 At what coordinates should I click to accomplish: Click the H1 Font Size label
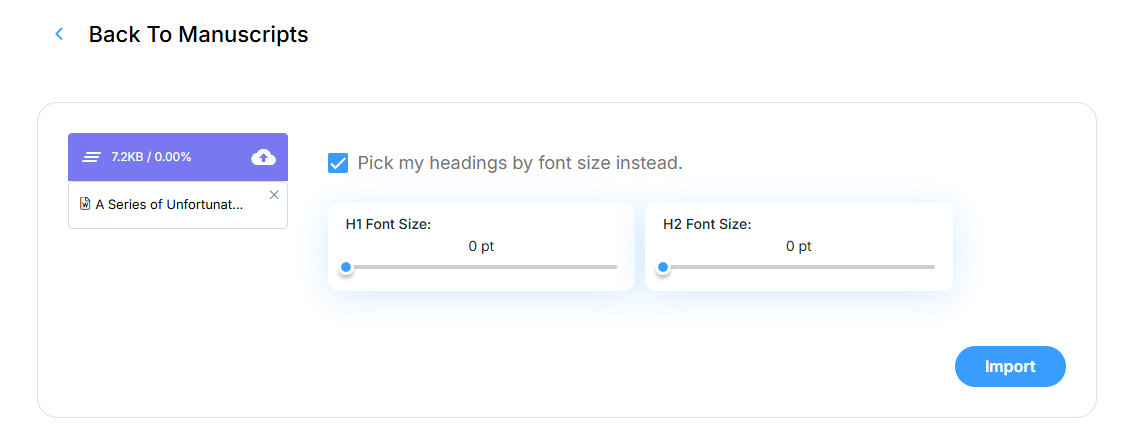[388, 224]
